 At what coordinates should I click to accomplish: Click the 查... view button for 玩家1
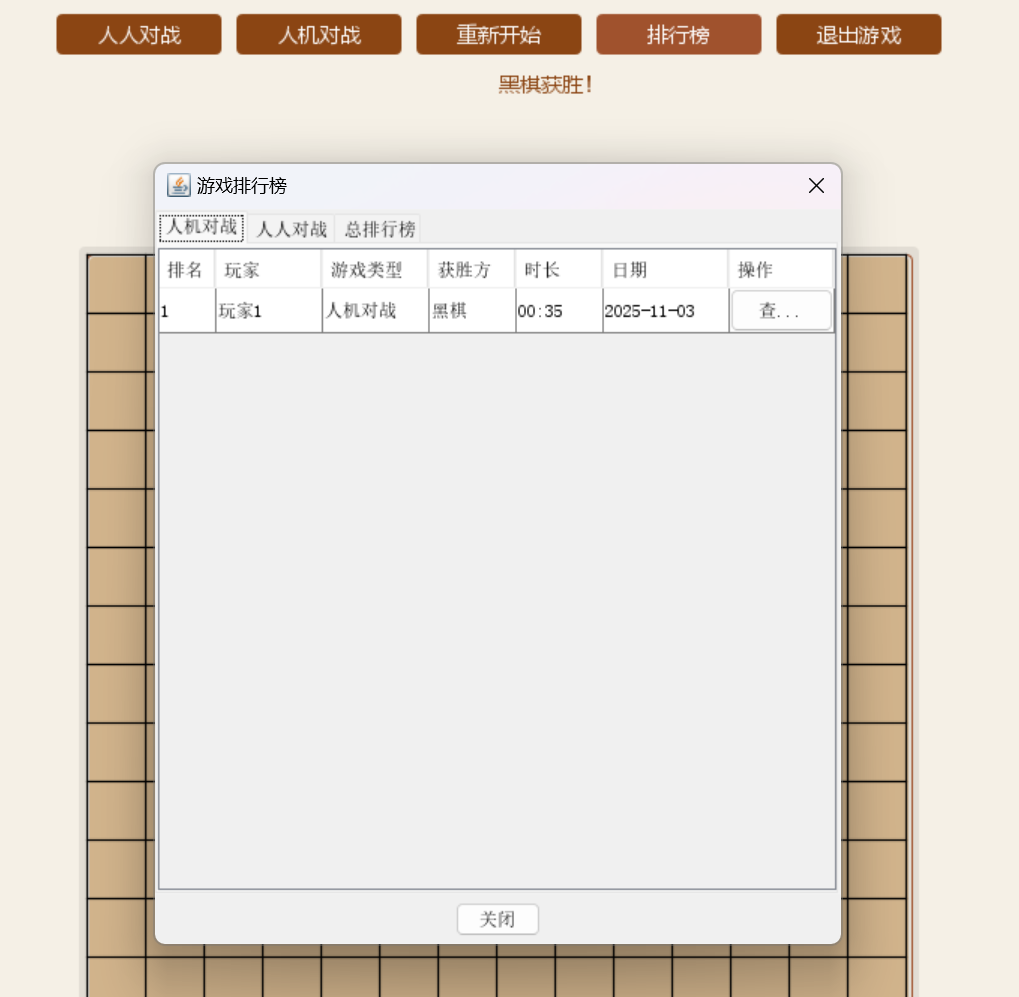(781, 311)
